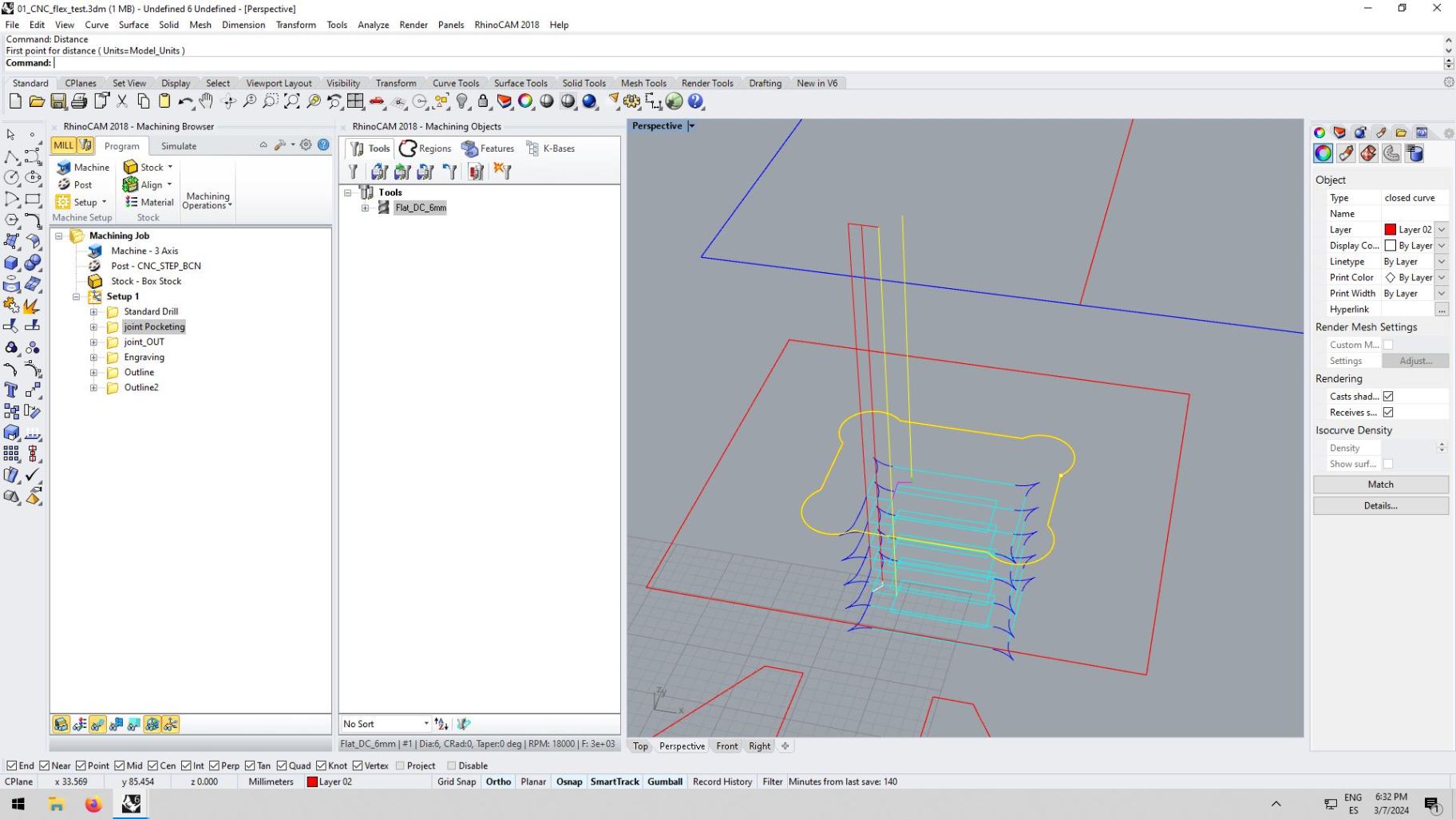Toggle the Mid osnap checkbox
1456x819 pixels.
tap(119, 766)
